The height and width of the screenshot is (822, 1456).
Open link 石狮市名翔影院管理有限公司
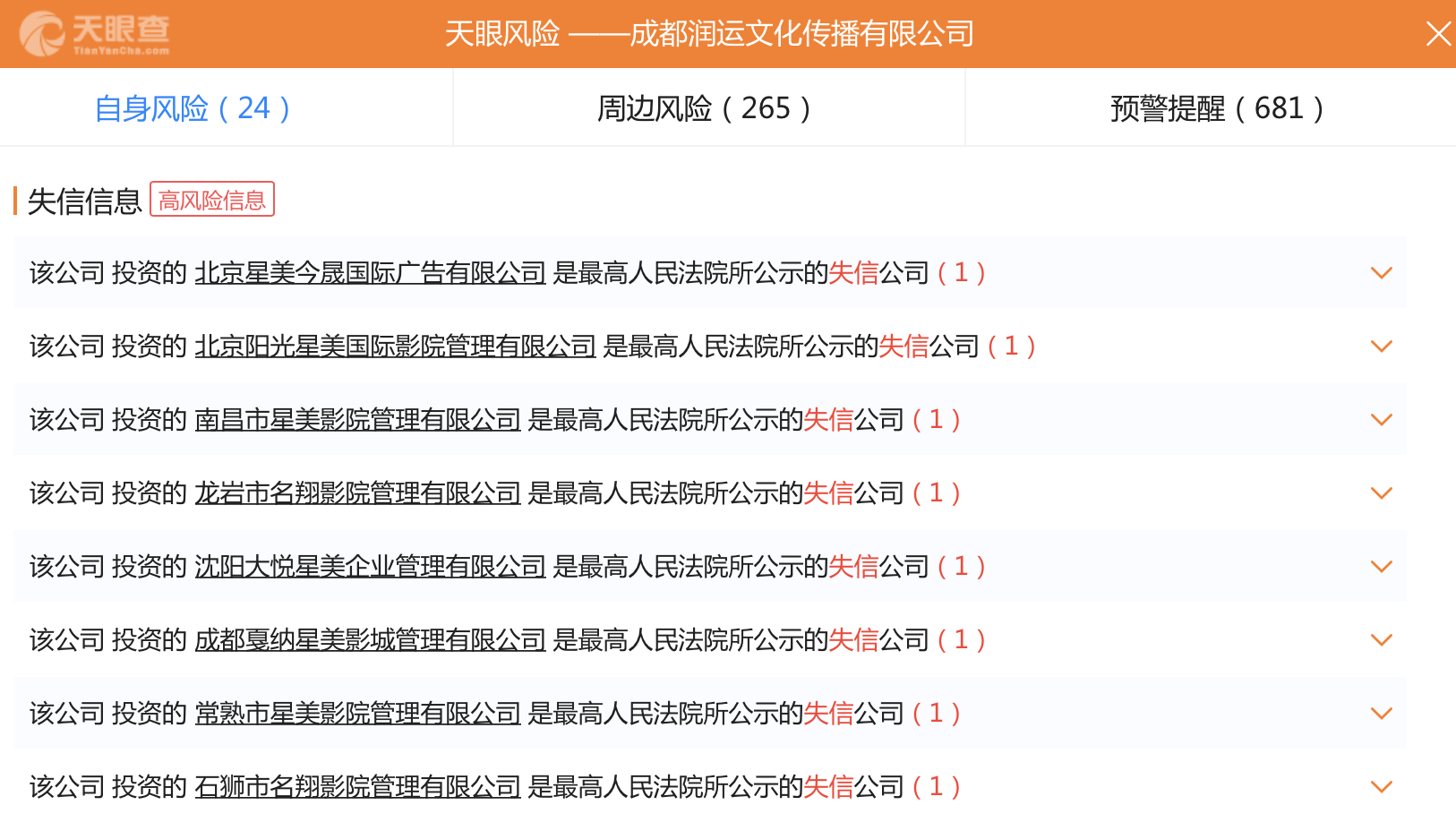[358, 786]
